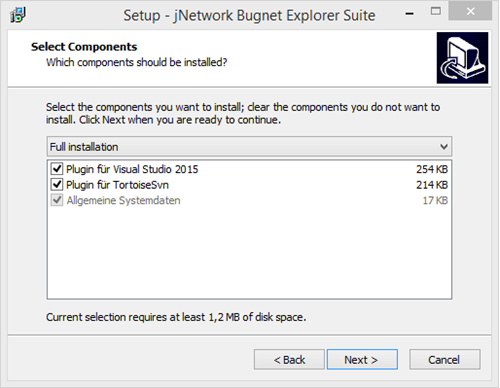Open the Full installation dropdown arrow
Screen dimensions: 500x388
[444, 147]
